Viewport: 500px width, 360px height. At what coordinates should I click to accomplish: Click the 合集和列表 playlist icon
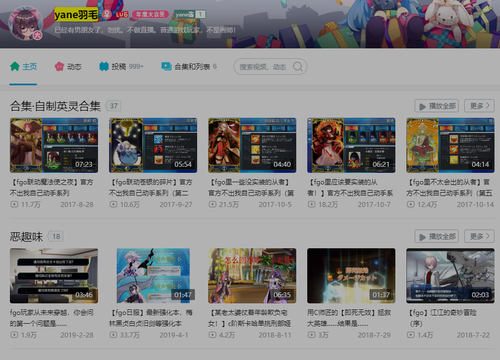pos(166,66)
